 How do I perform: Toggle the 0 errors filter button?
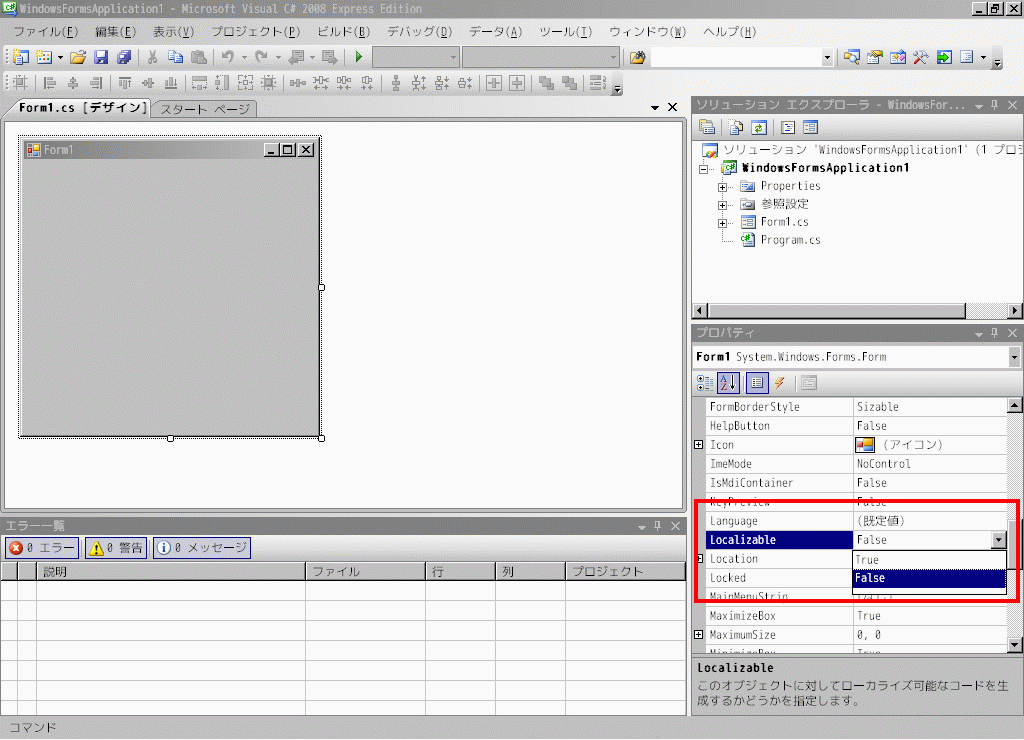pos(42,548)
